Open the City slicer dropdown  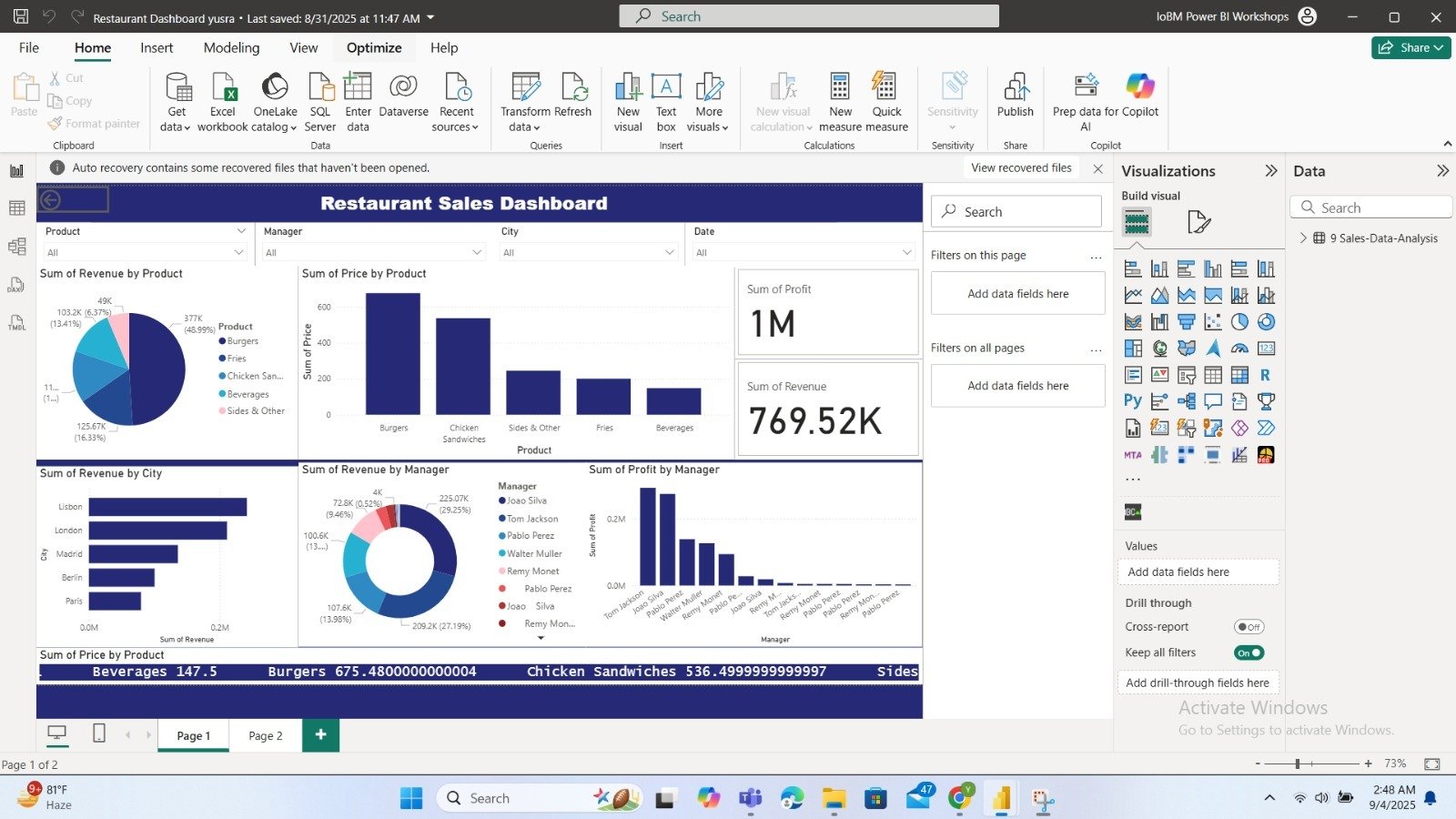click(x=669, y=253)
